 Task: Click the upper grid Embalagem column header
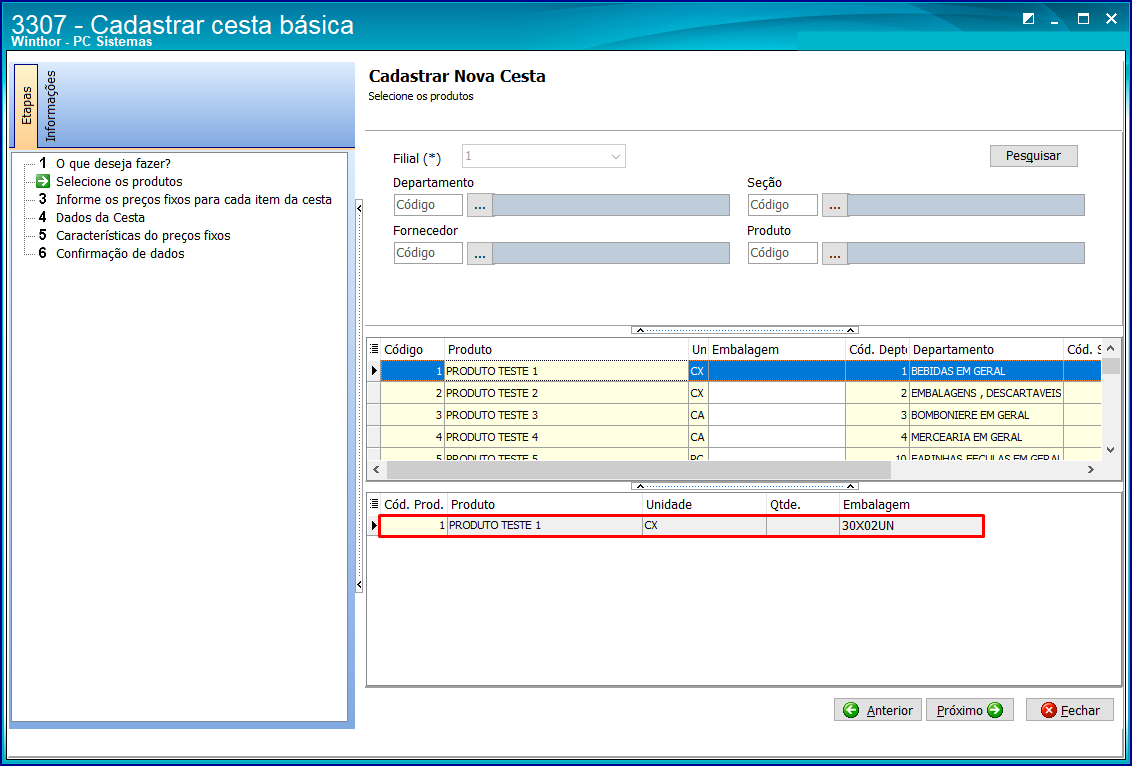777,349
